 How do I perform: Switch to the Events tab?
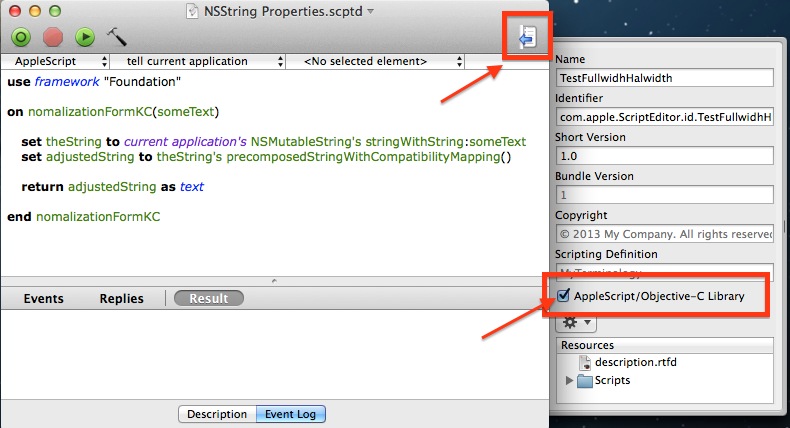click(43, 298)
